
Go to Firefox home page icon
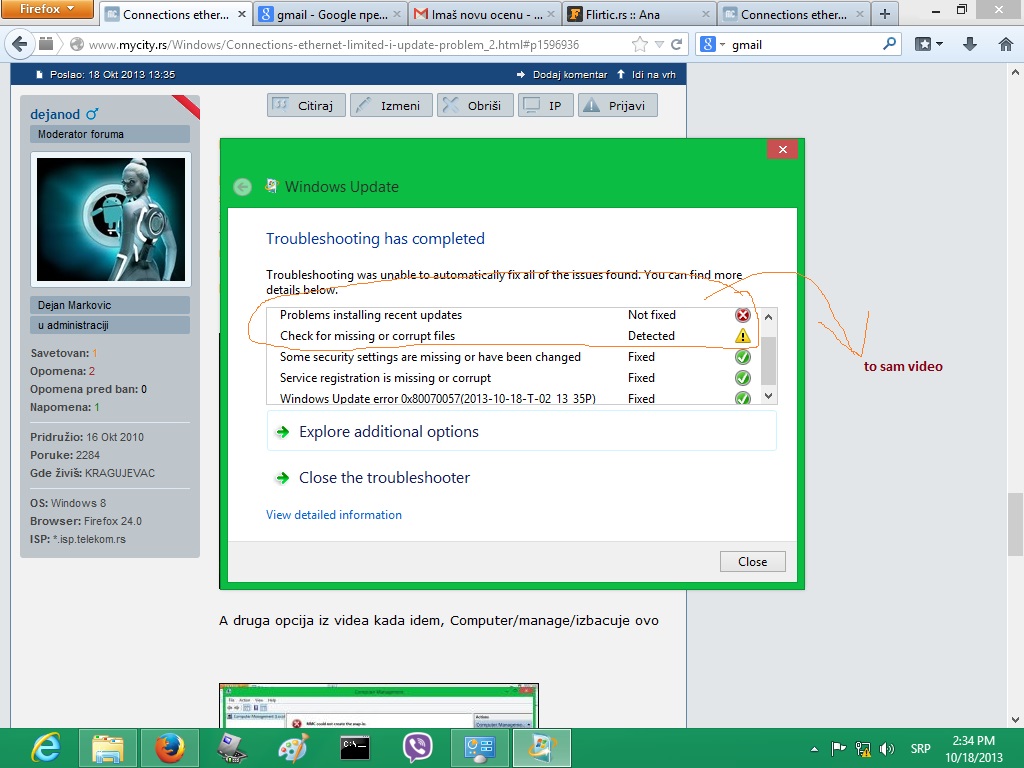(1006, 44)
